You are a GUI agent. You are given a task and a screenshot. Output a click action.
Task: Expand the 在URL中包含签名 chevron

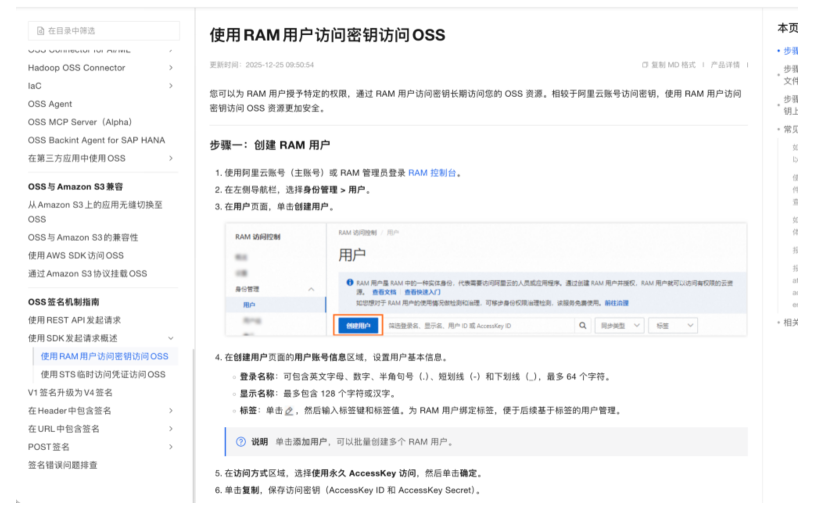point(171,429)
